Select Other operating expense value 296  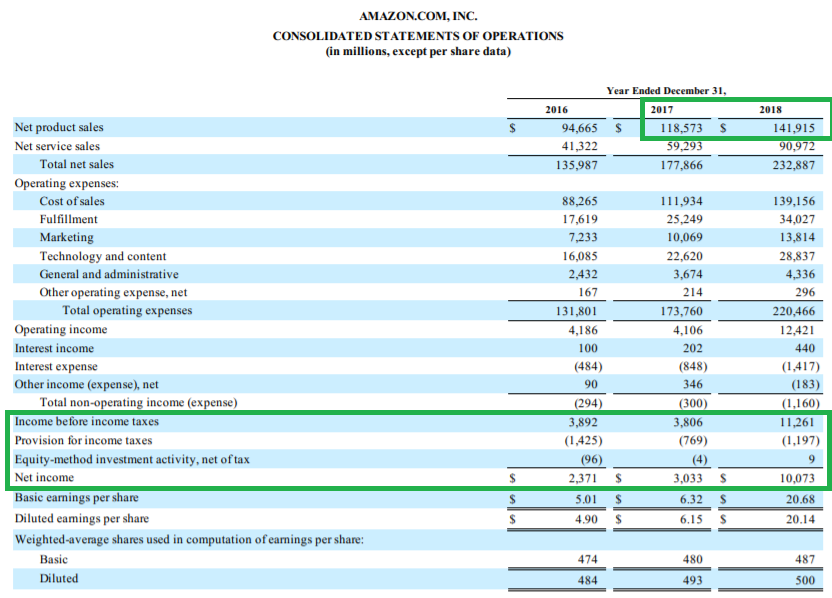point(805,292)
